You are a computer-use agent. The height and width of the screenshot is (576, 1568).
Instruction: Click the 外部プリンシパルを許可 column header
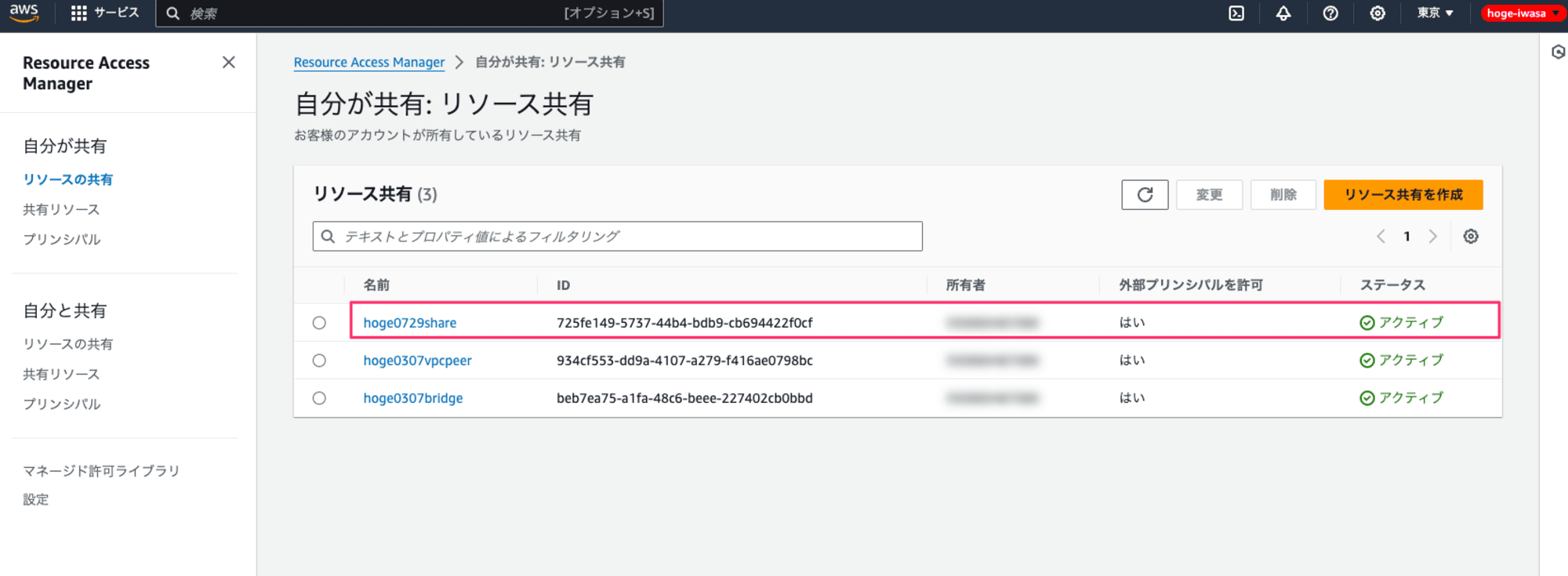[x=1191, y=284]
